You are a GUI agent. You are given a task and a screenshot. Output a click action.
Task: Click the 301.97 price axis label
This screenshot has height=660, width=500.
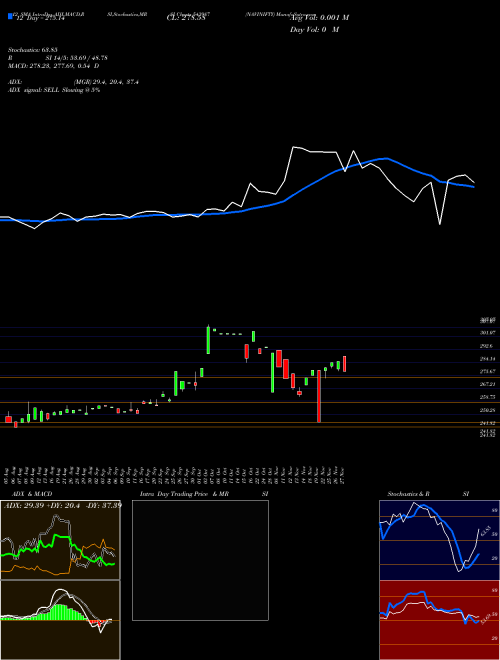point(488,333)
